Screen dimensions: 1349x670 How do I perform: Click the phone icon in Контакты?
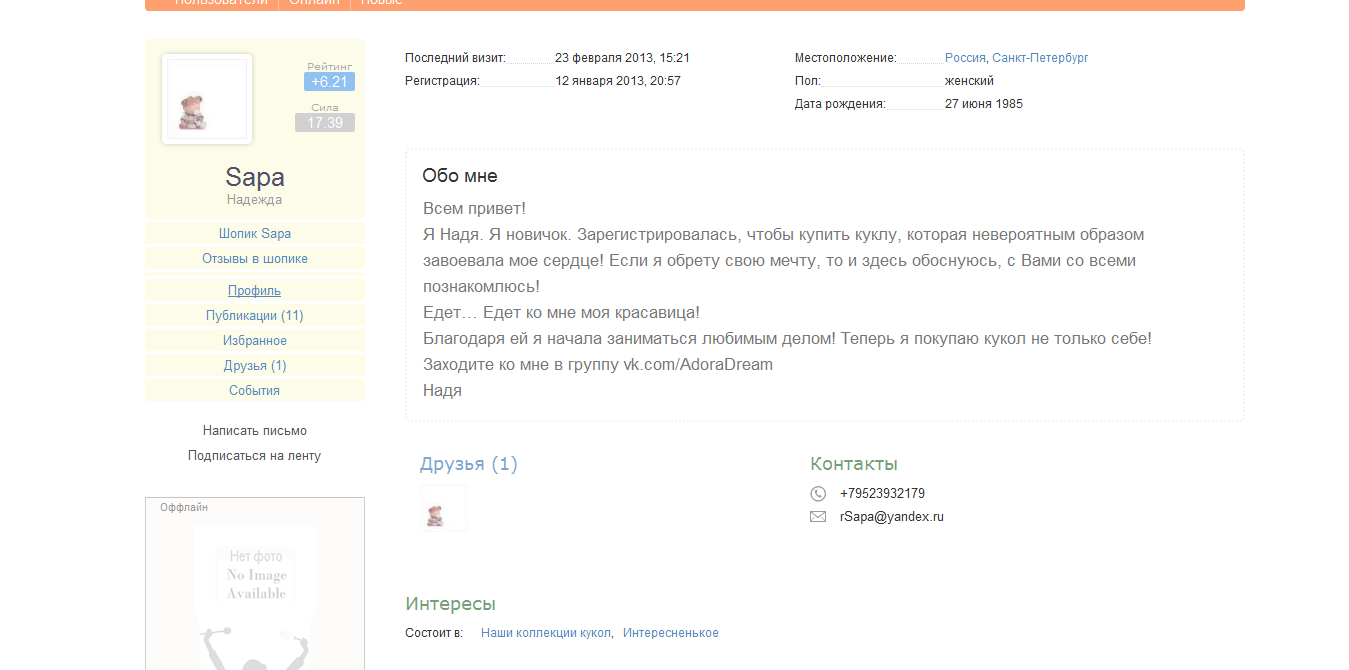coord(818,493)
